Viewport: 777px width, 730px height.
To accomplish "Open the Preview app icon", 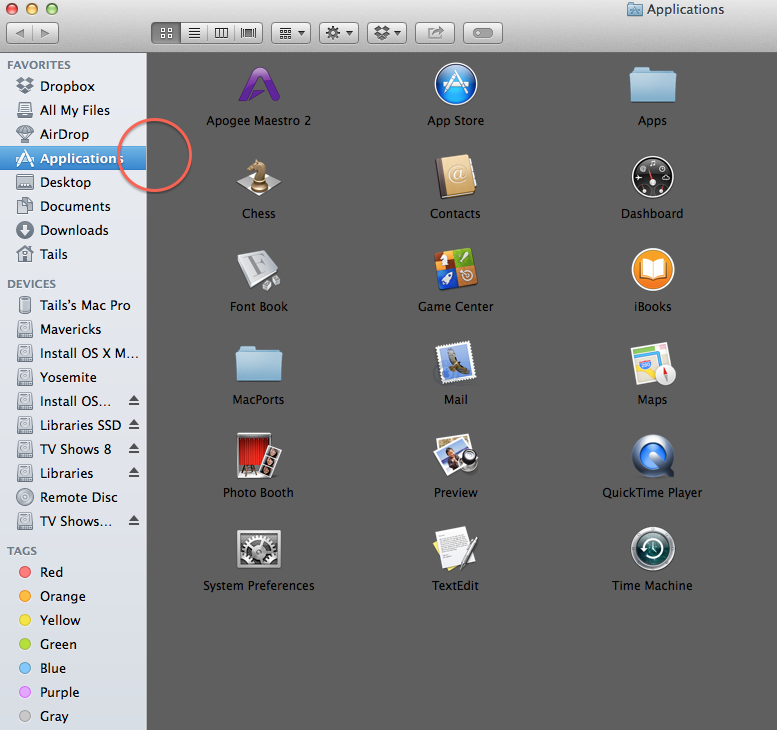I will 455,455.
